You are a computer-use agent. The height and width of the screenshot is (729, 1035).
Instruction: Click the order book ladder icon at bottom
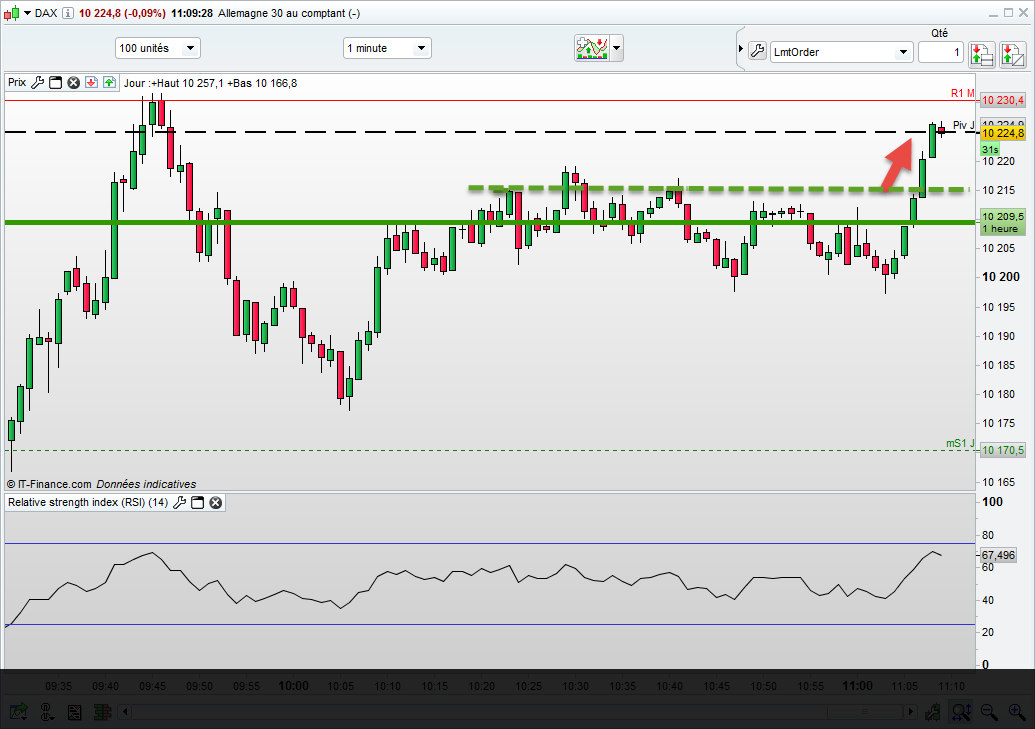coord(102,712)
